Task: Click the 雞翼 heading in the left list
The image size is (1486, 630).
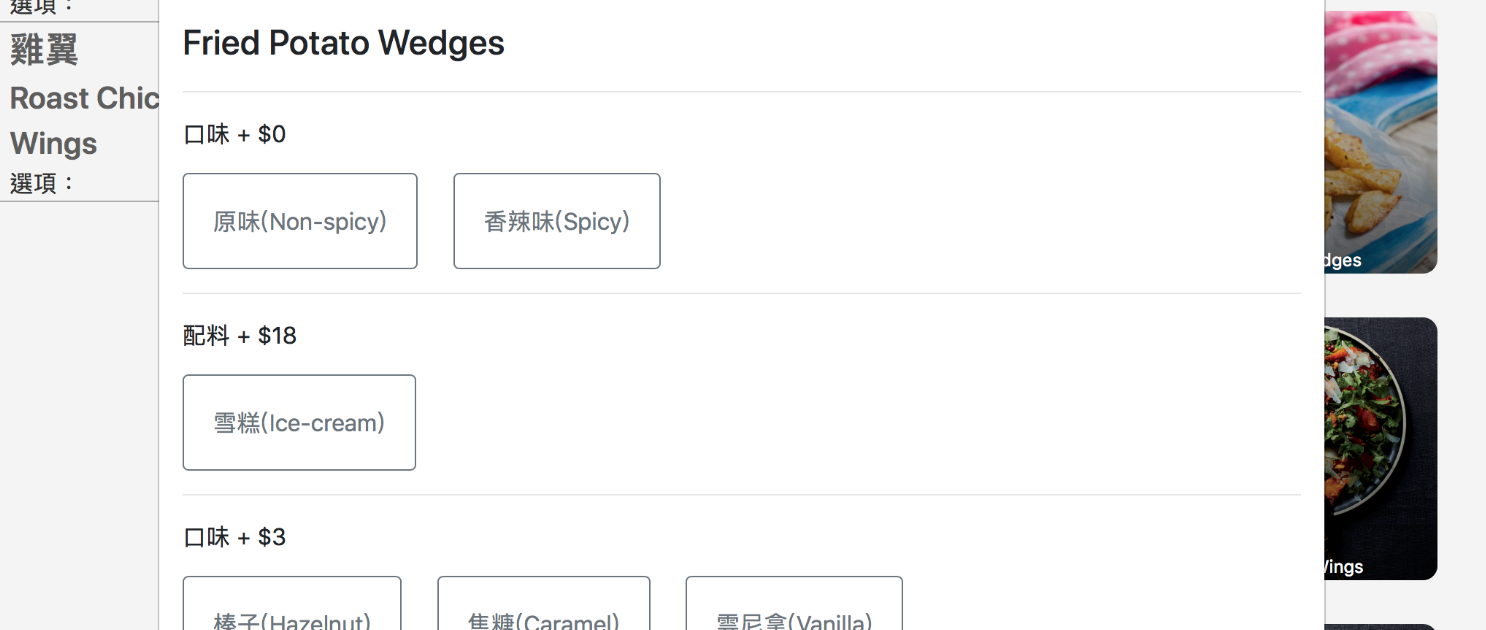Action: tap(44, 49)
